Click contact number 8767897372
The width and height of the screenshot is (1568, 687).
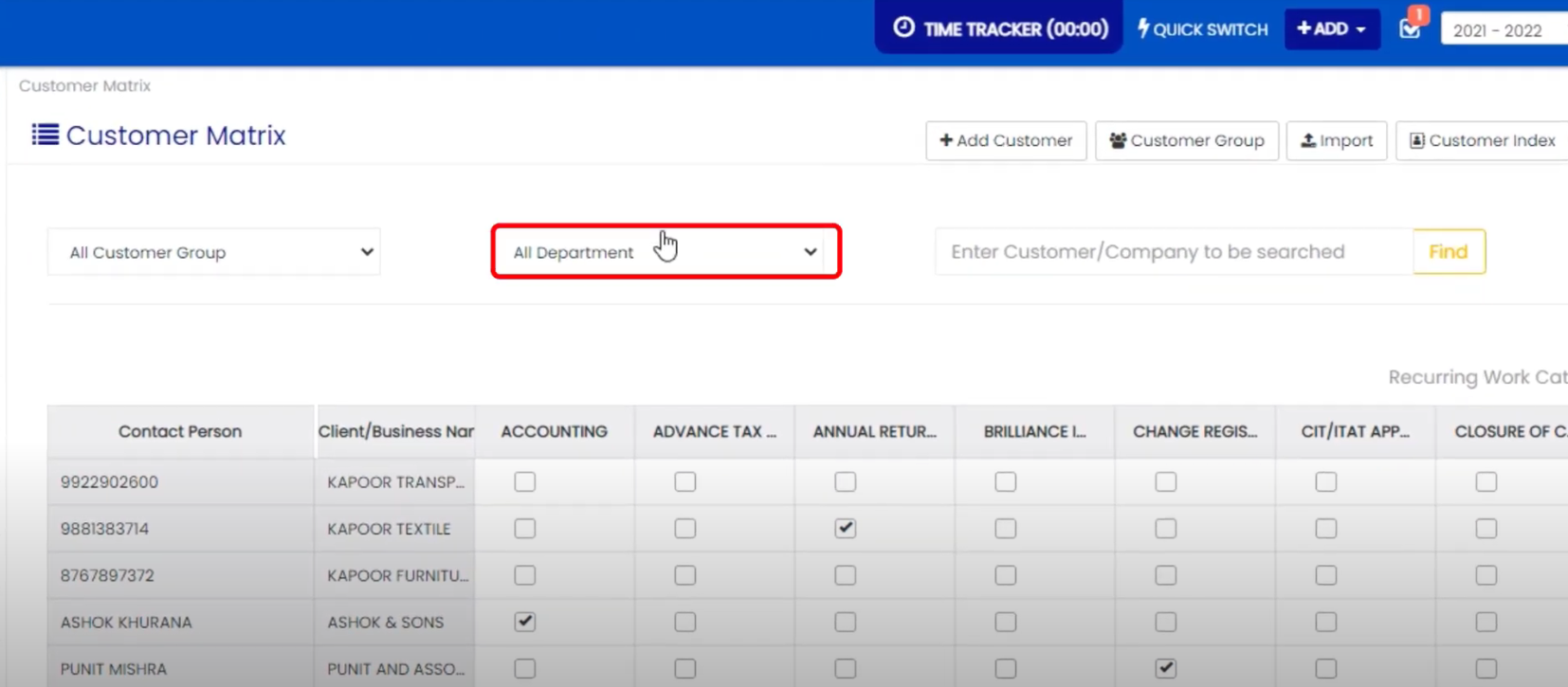107,575
